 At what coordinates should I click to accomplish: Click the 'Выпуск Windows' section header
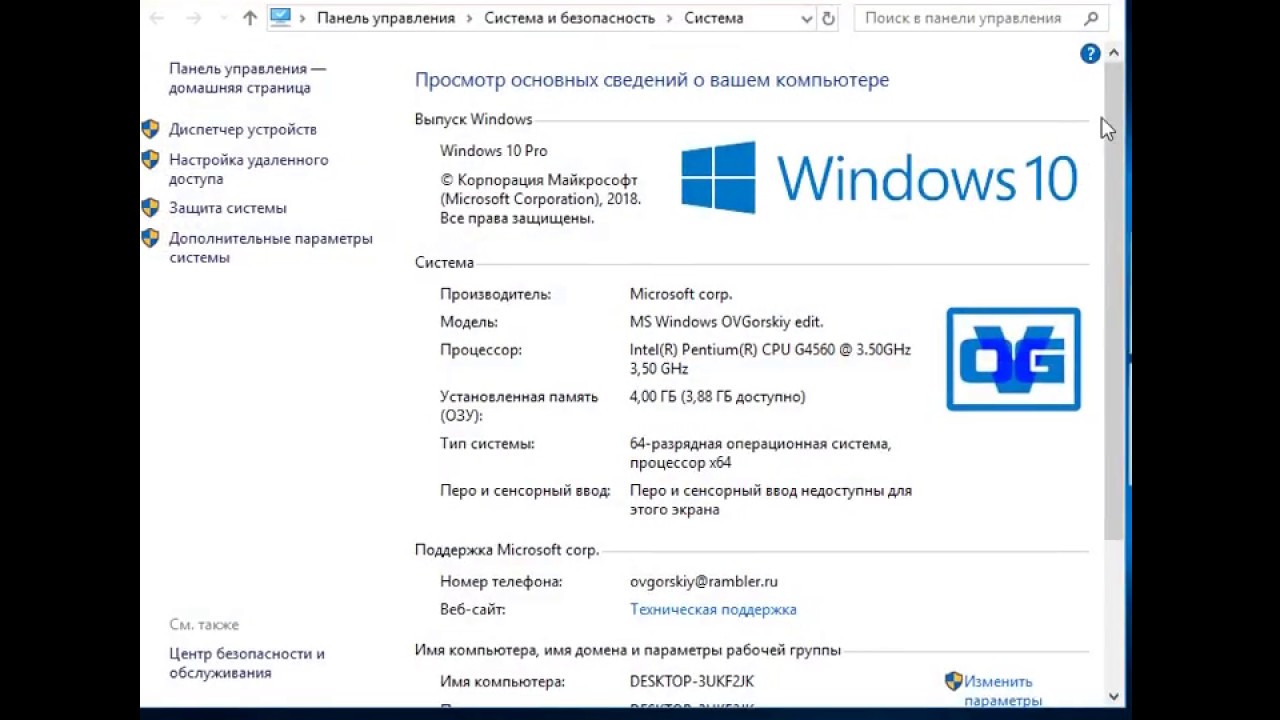[473, 119]
